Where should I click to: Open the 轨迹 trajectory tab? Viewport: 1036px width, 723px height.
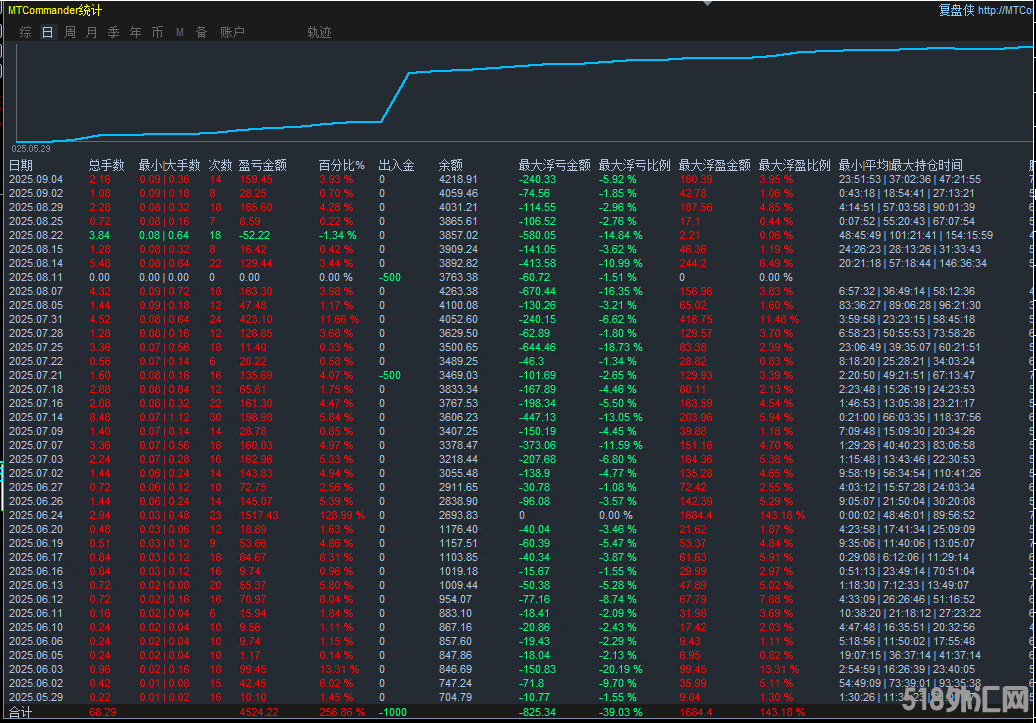(318, 31)
